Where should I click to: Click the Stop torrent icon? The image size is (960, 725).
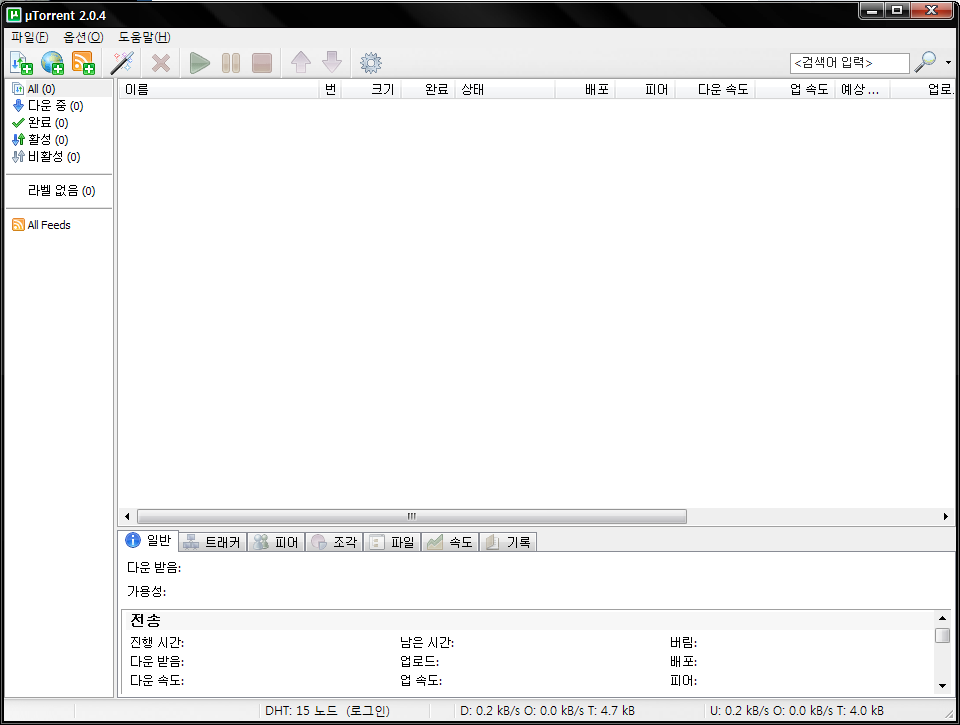click(x=262, y=63)
